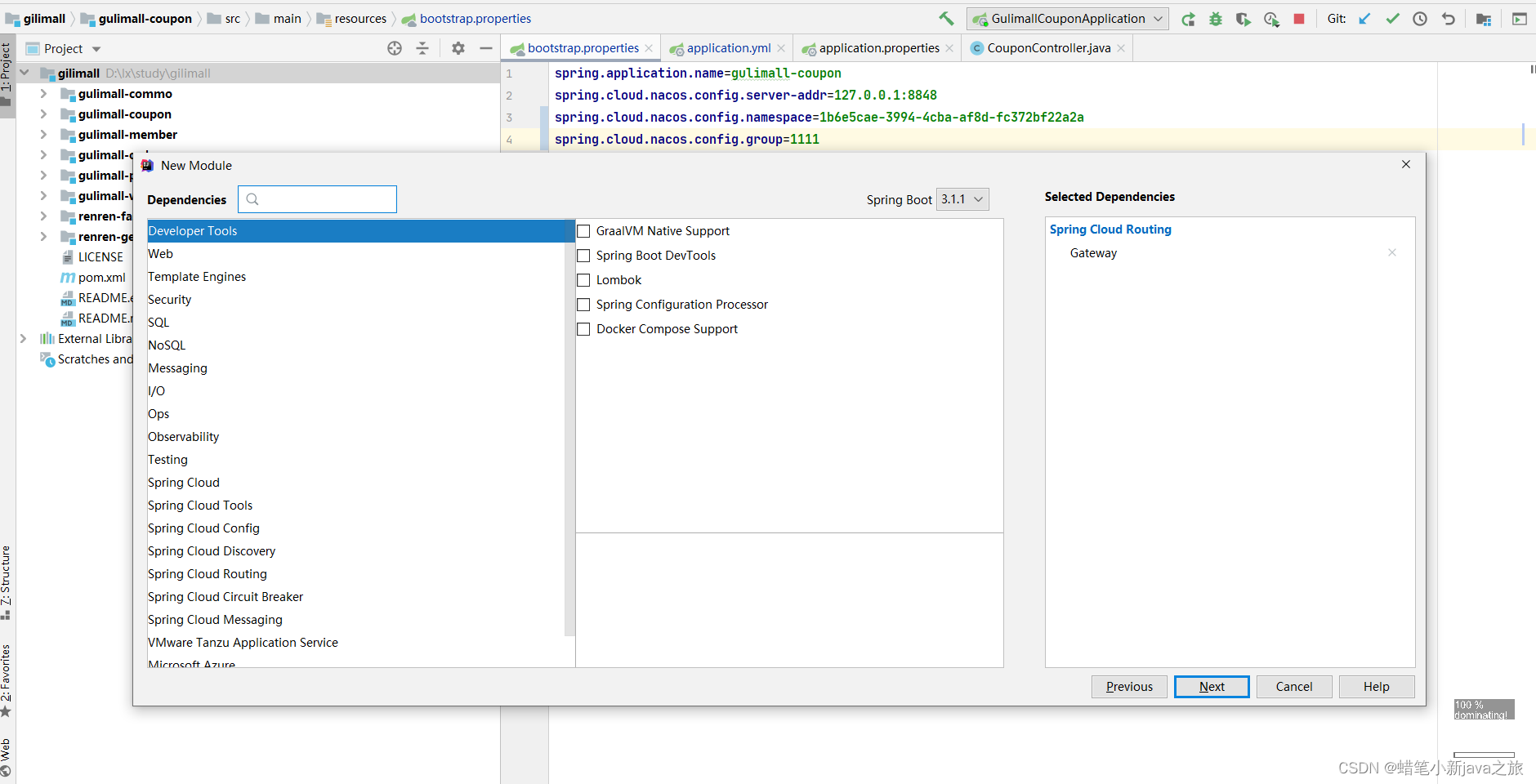This screenshot has width=1536, height=784.
Task: Expand the gulimall-member module
Action: (44, 135)
